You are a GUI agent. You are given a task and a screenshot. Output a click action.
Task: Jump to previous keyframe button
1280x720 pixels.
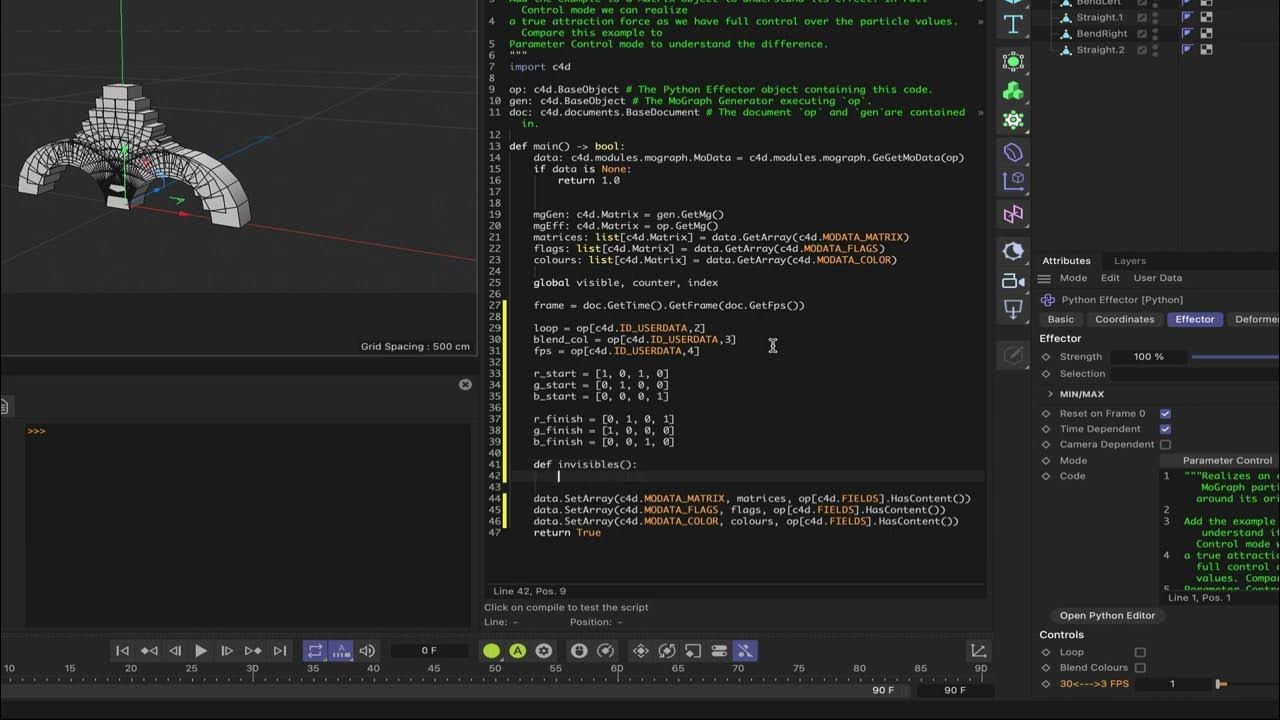149,651
